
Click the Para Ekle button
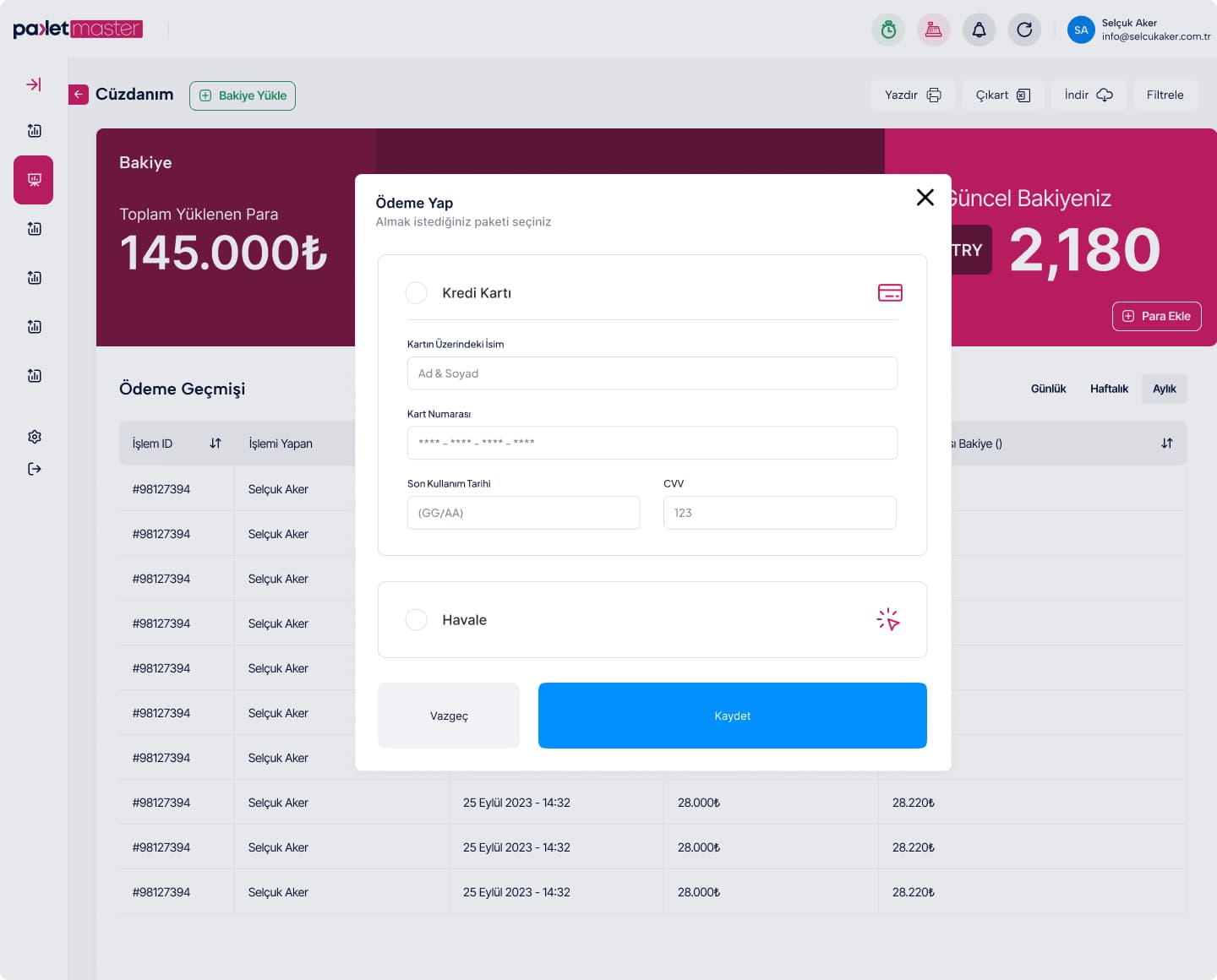point(1156,316)
